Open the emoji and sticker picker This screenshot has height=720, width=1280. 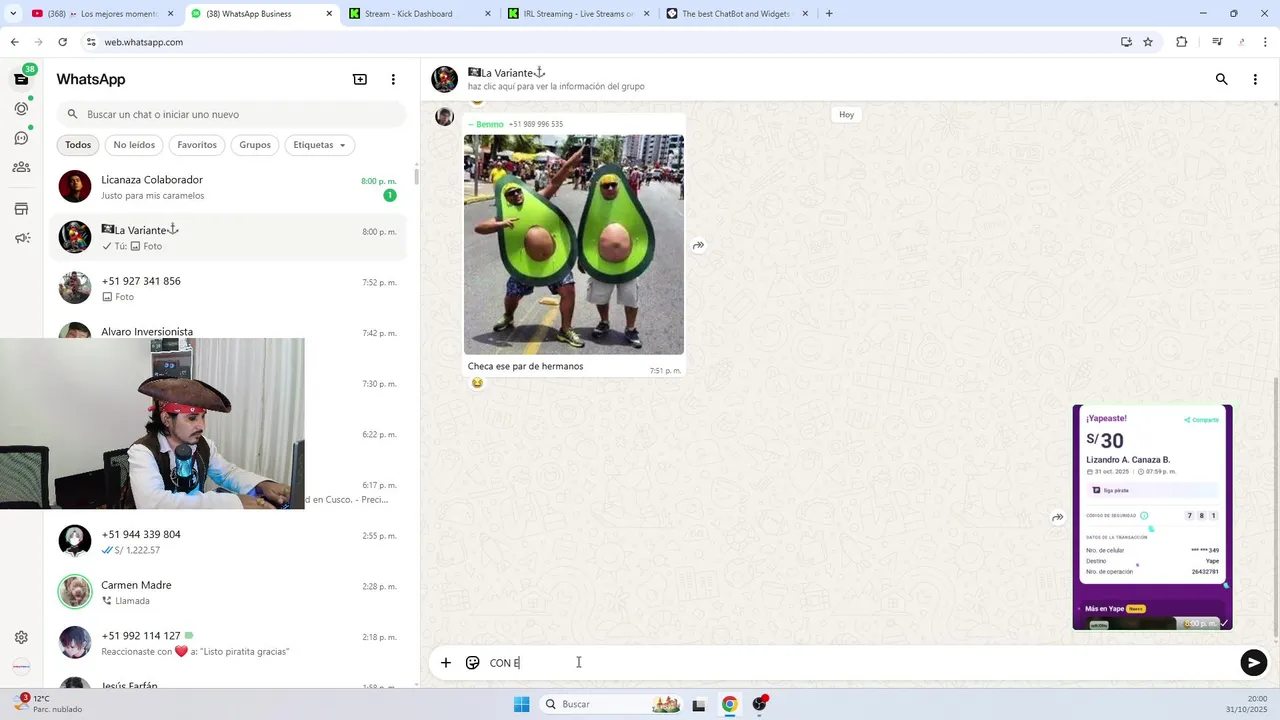[x=473, y=662]
